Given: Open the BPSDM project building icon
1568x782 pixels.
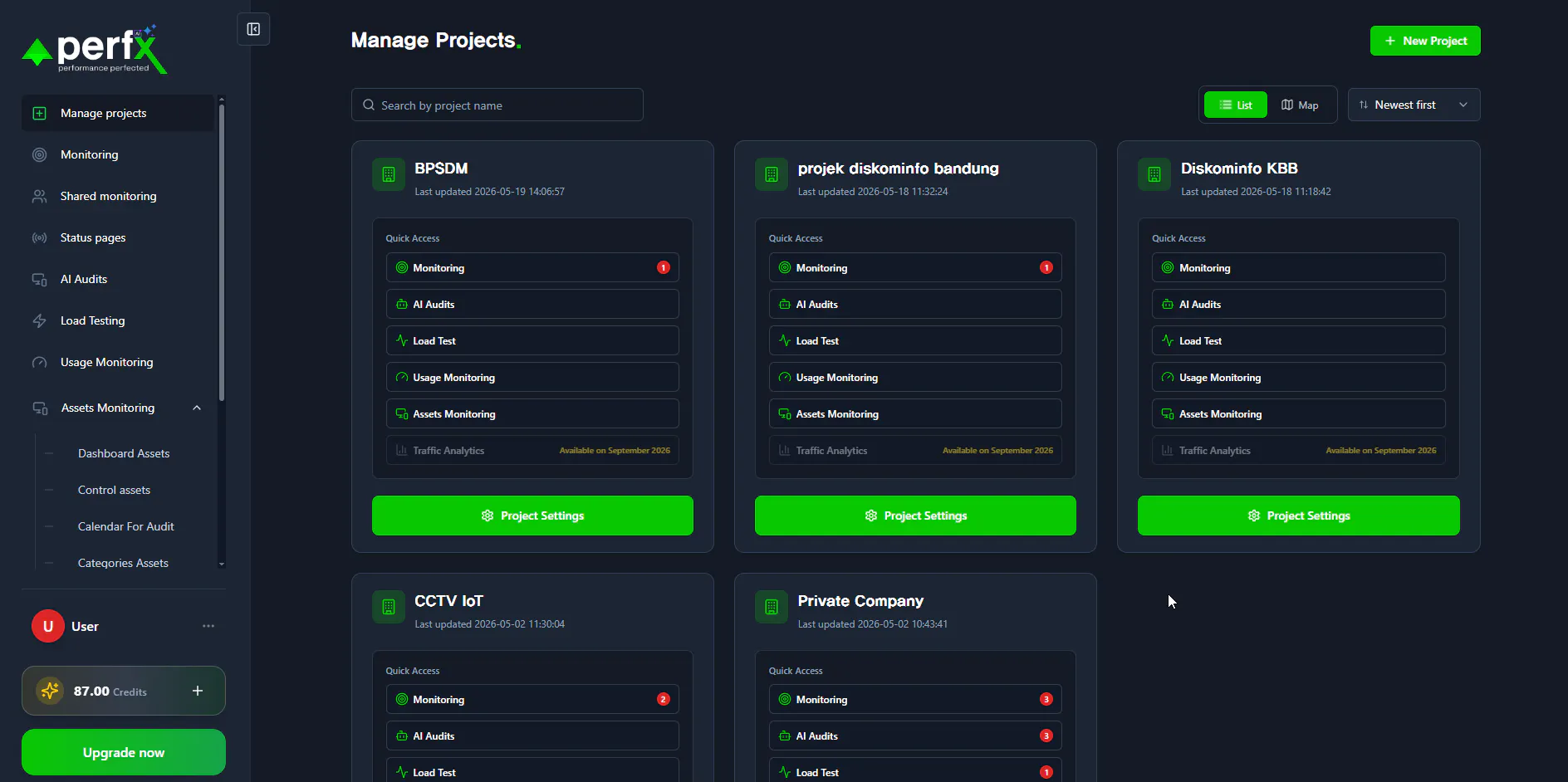Looking at the screenshot, I should coord(389,174).
